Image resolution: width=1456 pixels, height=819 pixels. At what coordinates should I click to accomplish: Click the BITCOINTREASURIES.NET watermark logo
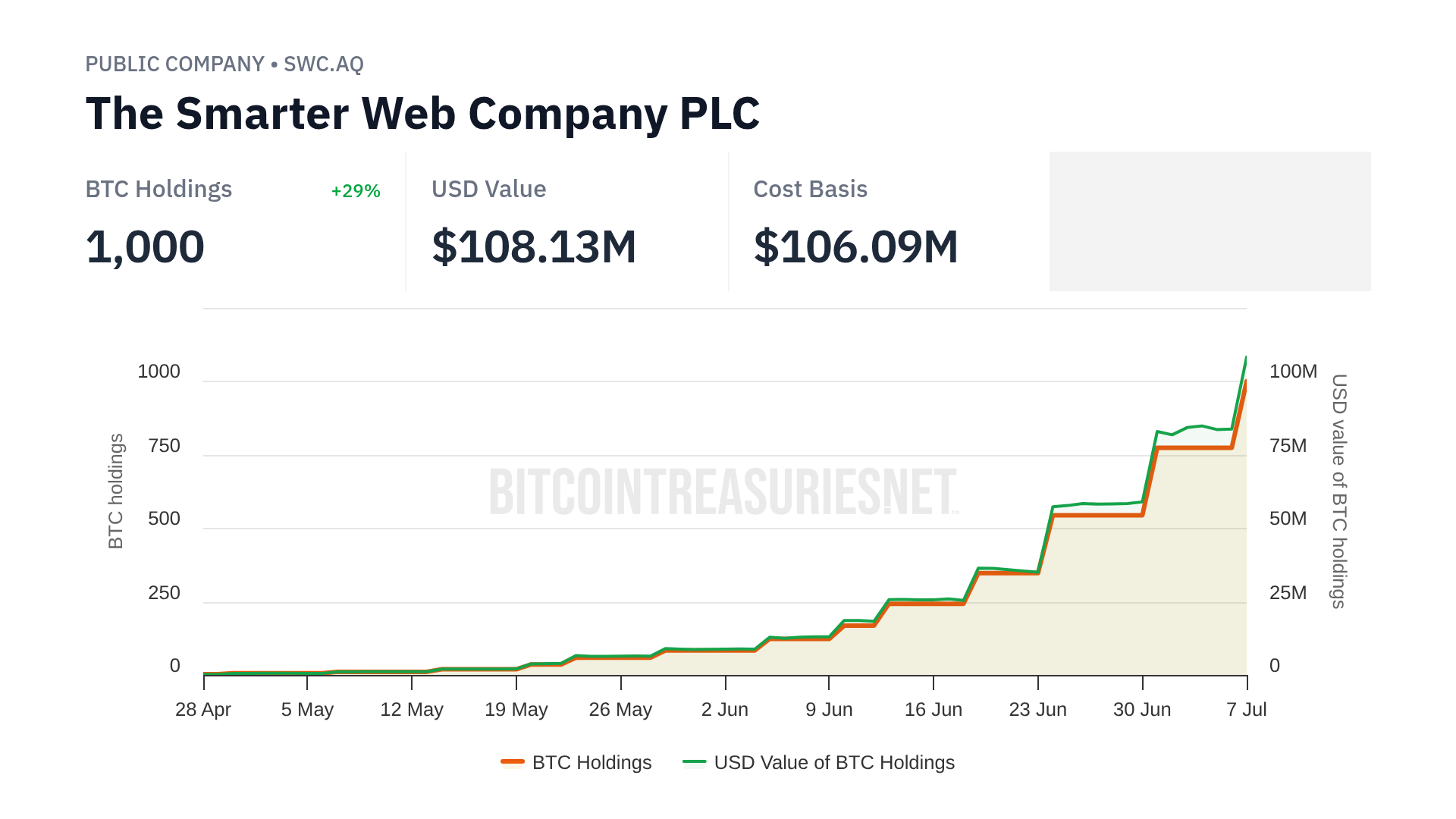click(x=723, y=491)
